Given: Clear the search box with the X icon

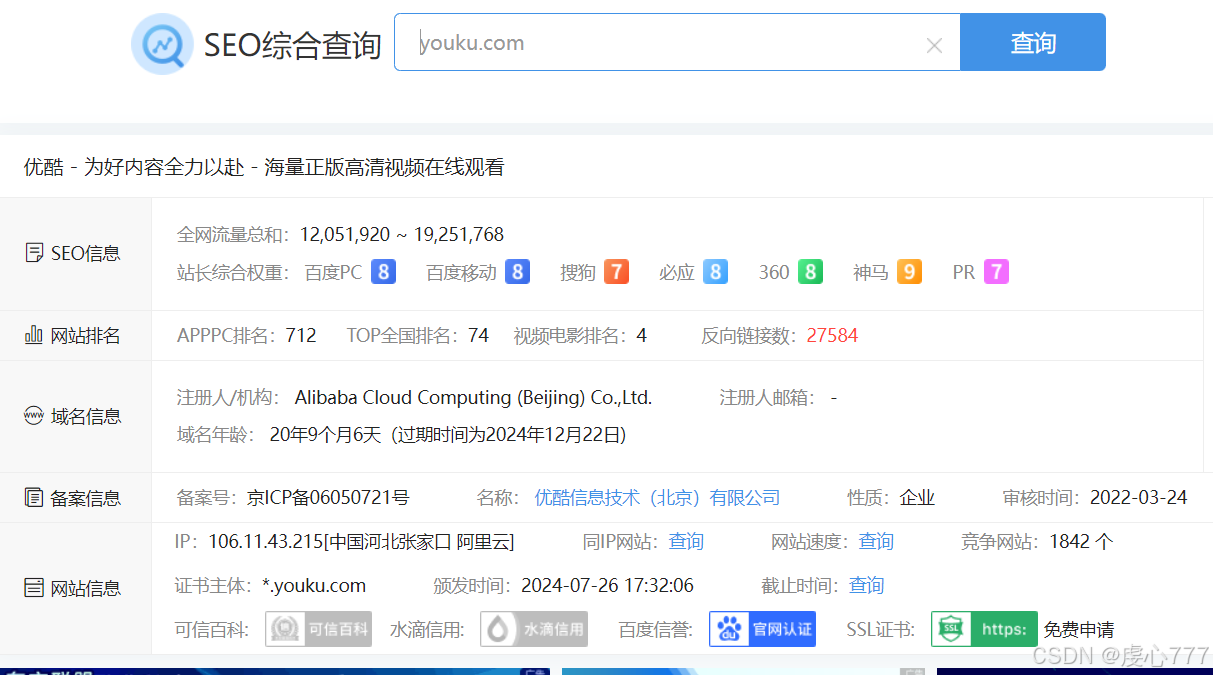Looking at the screenshot, I should (x=934, y=45).
